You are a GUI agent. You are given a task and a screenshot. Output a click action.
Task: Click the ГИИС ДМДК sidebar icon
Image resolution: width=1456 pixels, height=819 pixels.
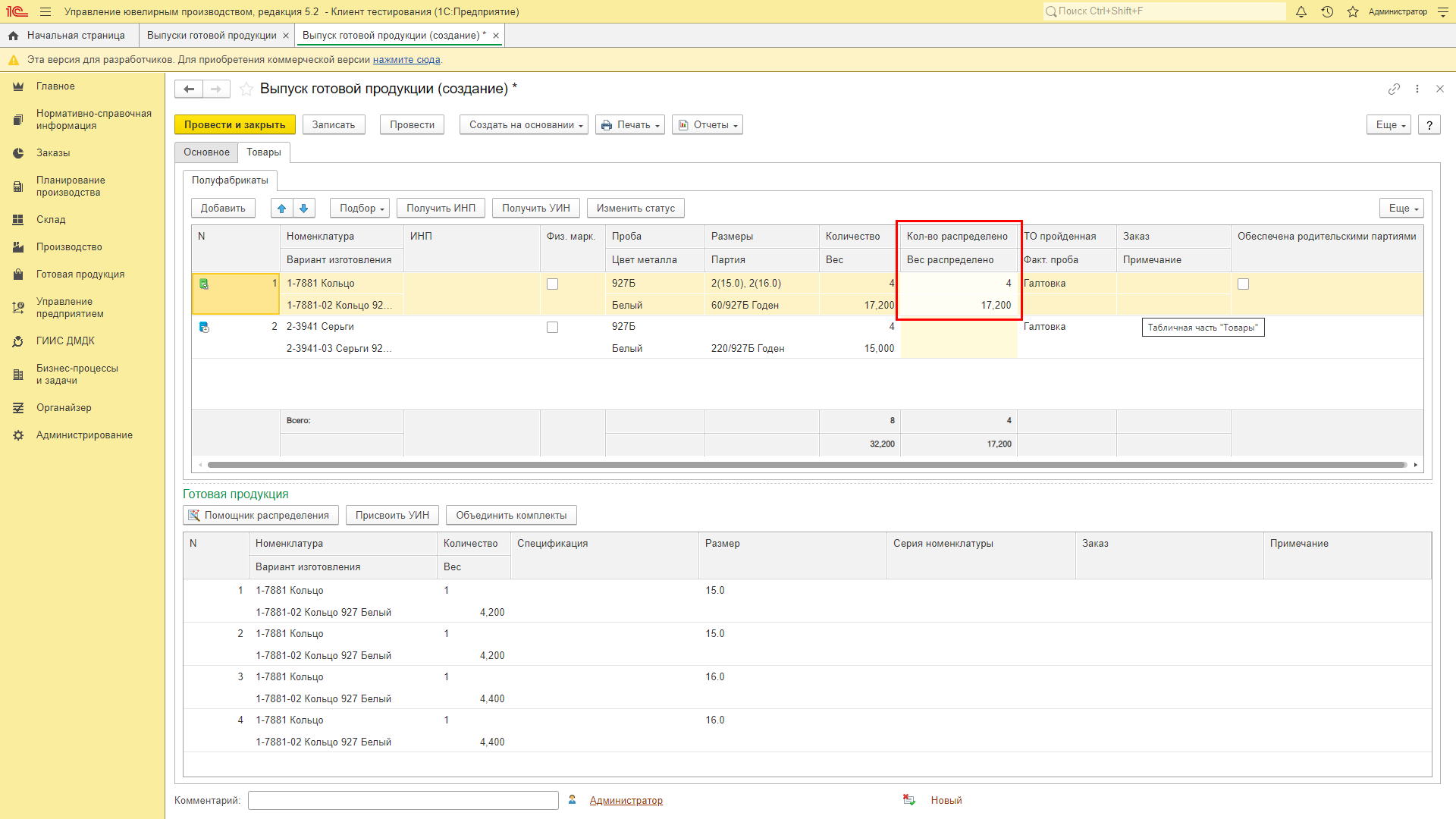click(18, 341)
